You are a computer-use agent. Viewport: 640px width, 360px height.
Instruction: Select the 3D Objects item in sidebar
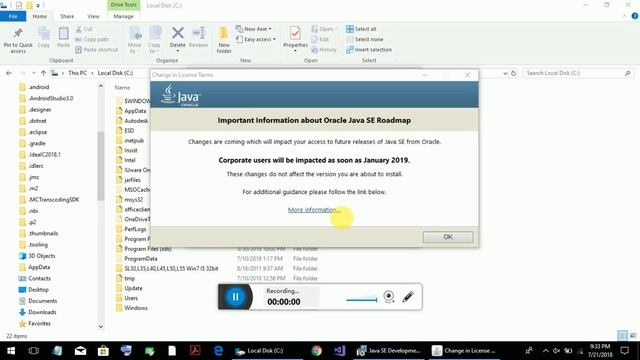(x=37, y=256)
